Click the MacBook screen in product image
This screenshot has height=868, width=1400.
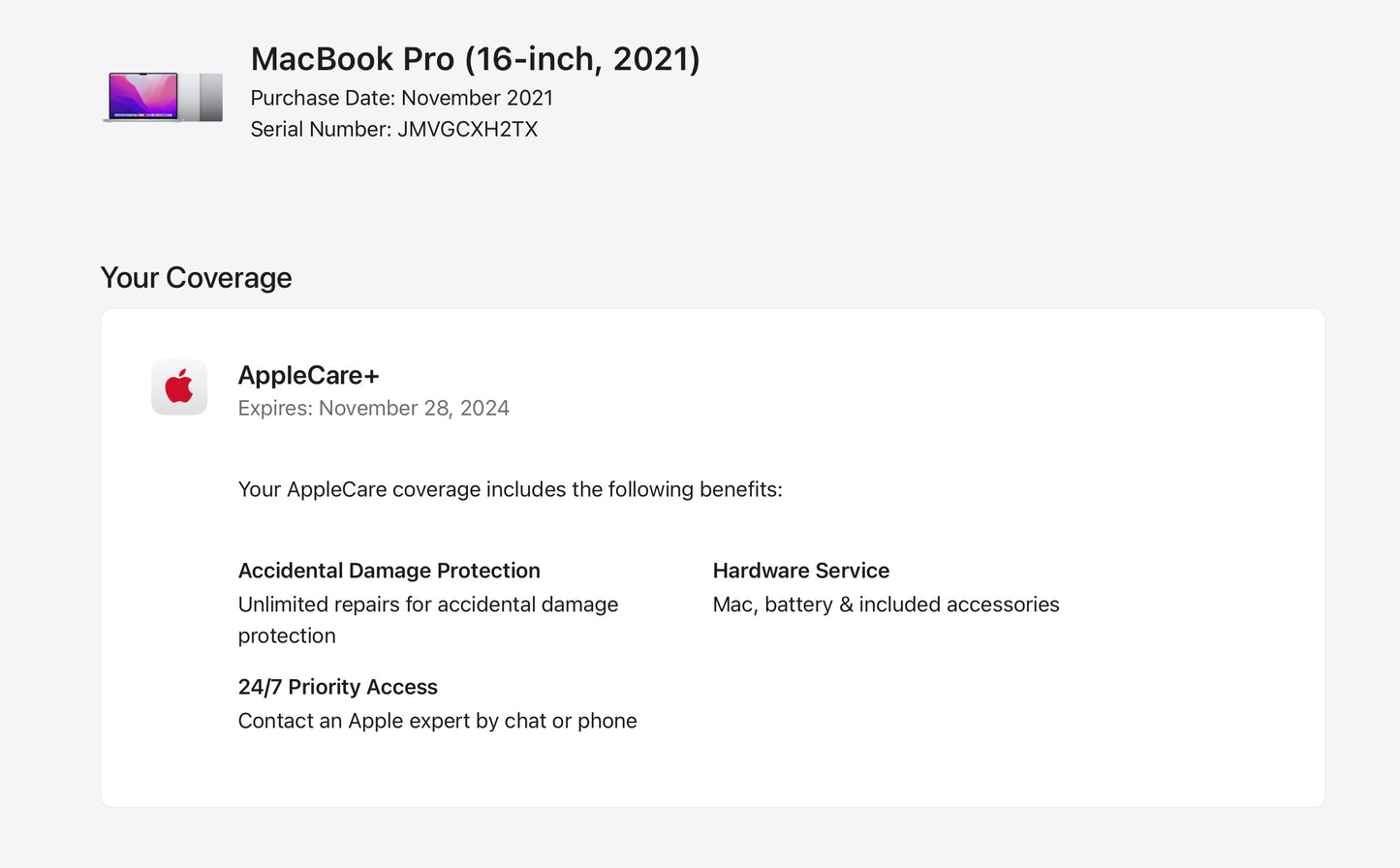tap(143, 95)
